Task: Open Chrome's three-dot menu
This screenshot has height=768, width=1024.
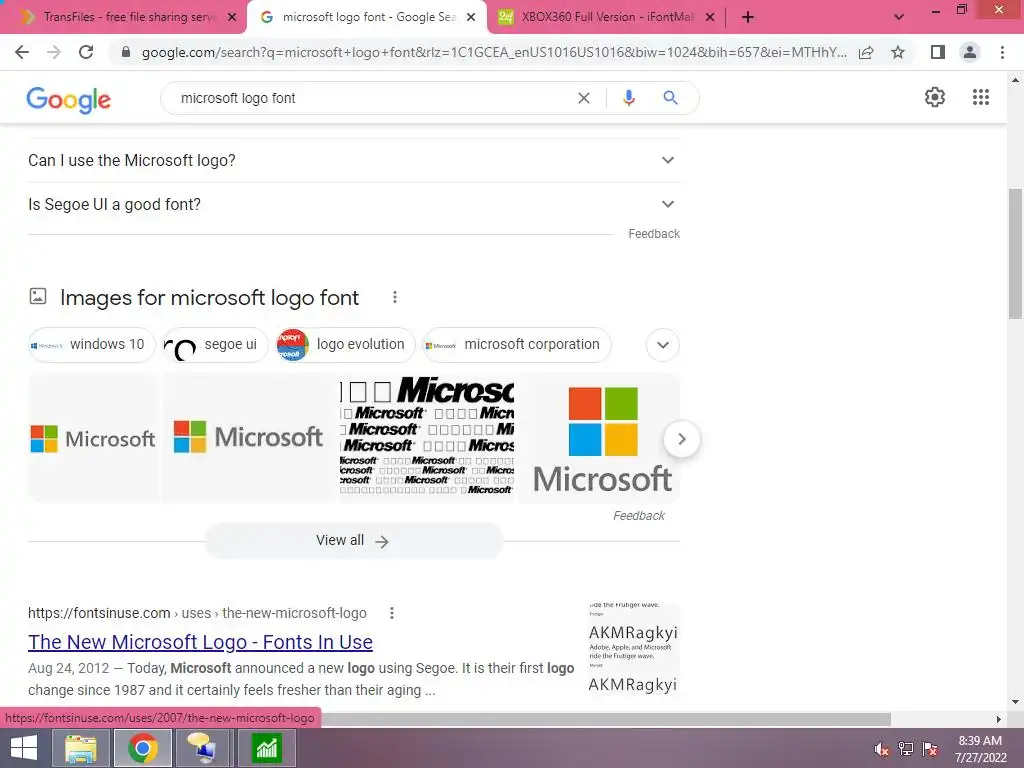Action: [1002, 52]
